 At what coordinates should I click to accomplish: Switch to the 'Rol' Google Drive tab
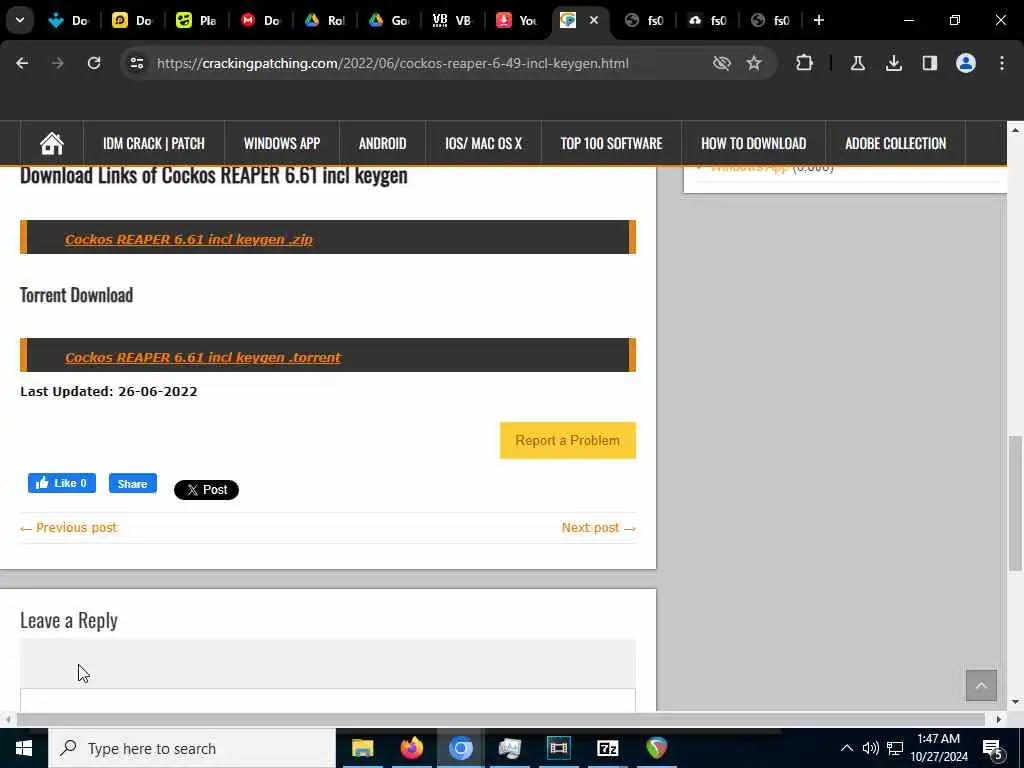[x=325, y=20]
